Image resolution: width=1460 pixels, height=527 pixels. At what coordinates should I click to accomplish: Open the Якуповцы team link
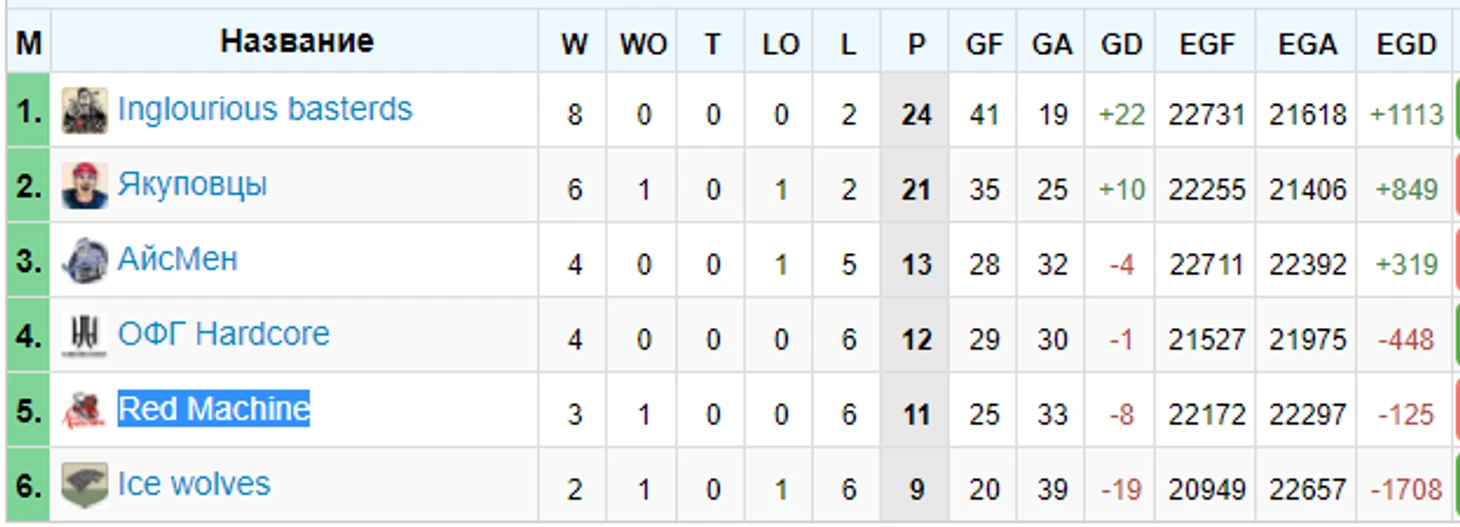[x=192, y=185]
